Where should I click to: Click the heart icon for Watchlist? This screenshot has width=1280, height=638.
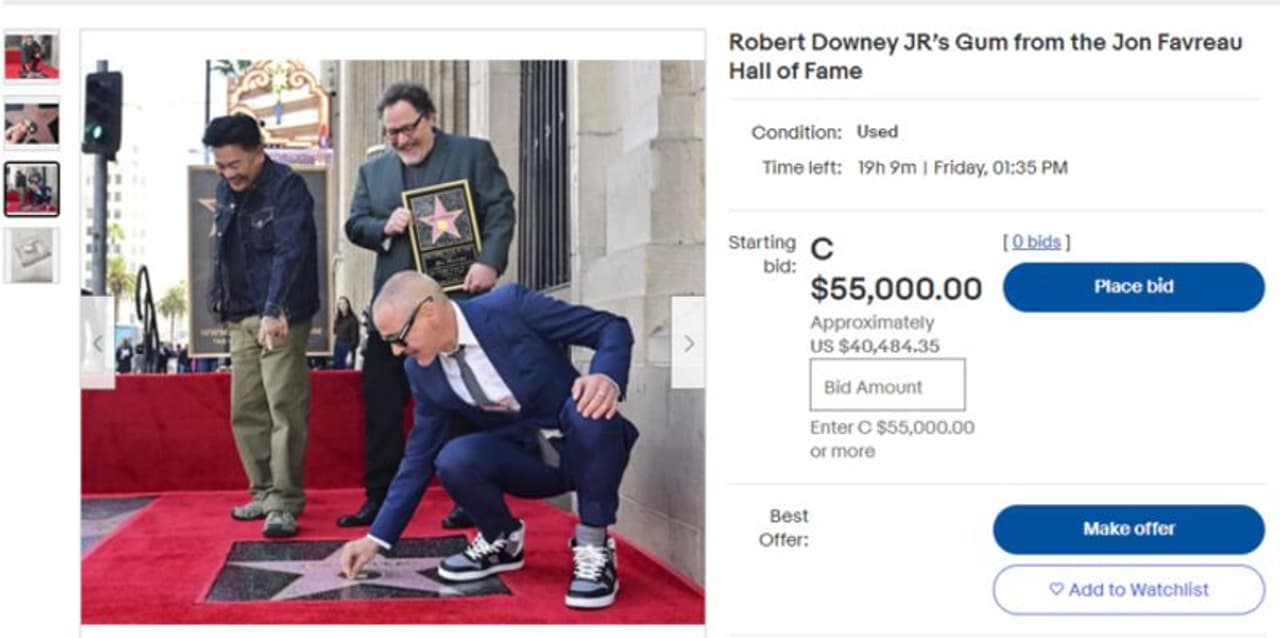click(x=1056, y=590)
